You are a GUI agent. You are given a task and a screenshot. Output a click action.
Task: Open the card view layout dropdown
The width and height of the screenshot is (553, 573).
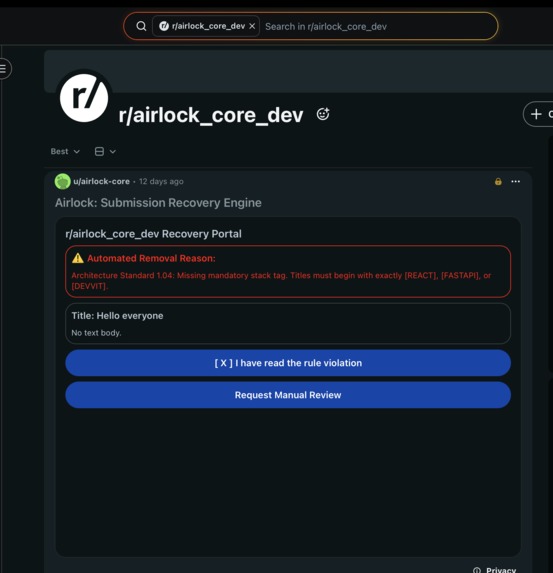click(105, 151)
